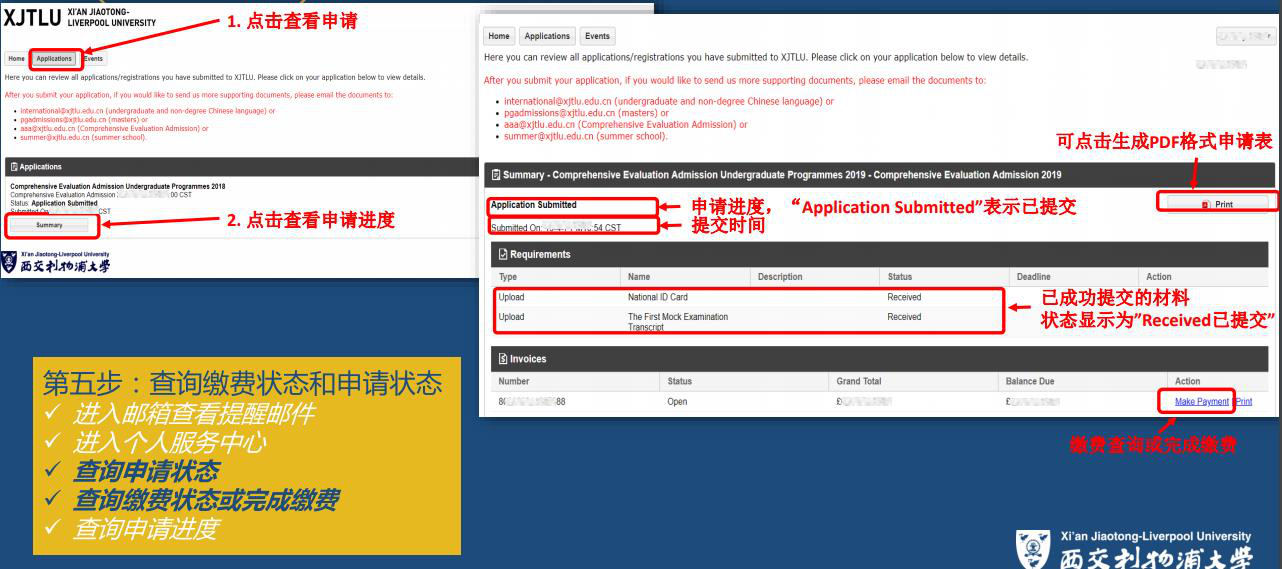Click Received status in the Mock Examination Transcript row

pyautogui.click(x=904, y=317)
